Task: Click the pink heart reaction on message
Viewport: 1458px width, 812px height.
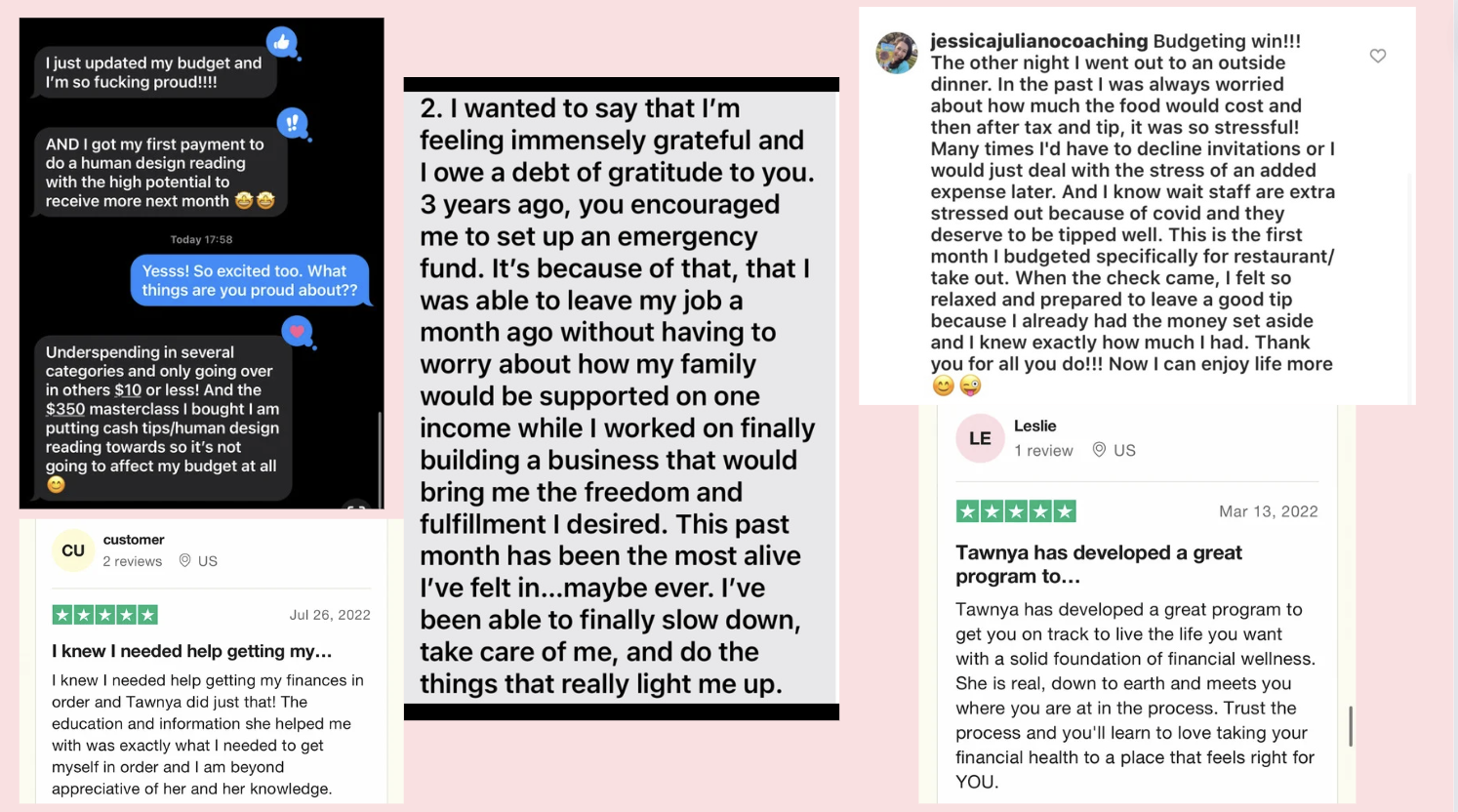Action: [x=298, y=332]
